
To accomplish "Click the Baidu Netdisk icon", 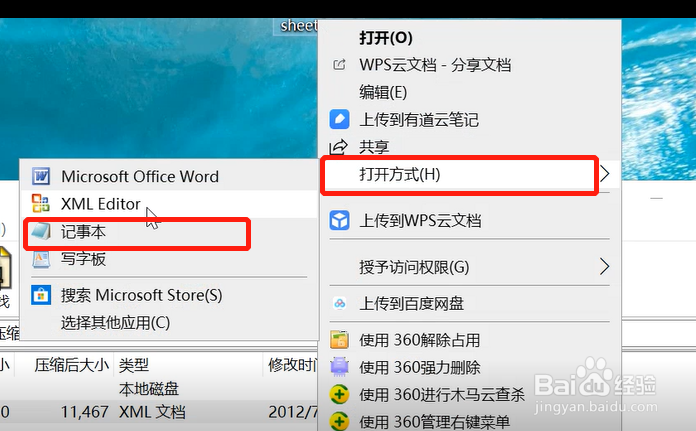I will tap(340, 304).
